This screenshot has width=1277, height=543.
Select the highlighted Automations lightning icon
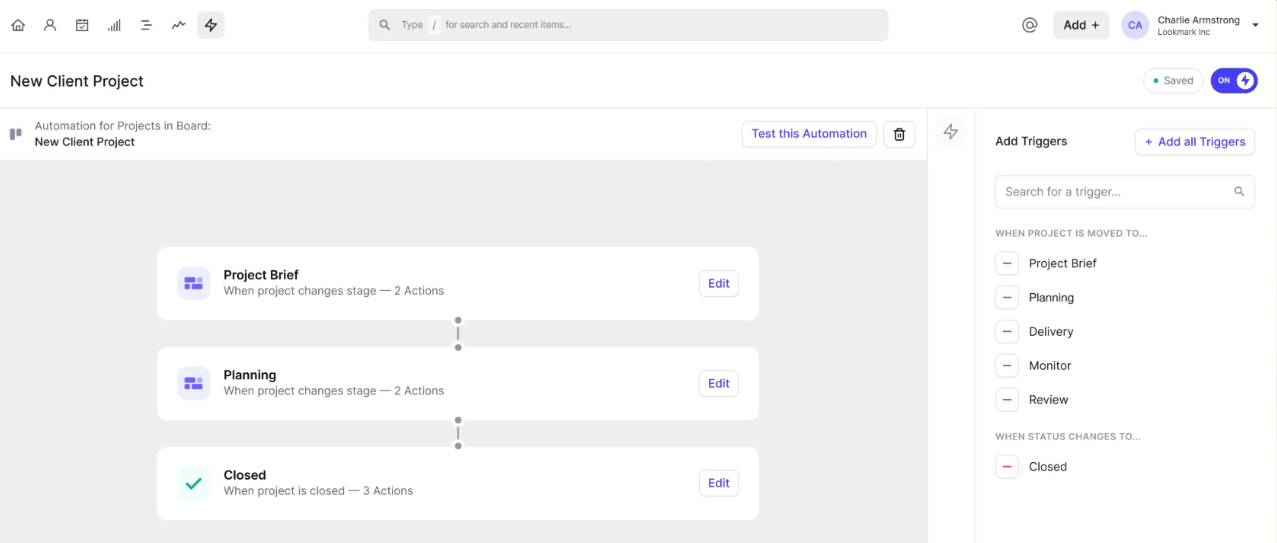click(210, 25)
